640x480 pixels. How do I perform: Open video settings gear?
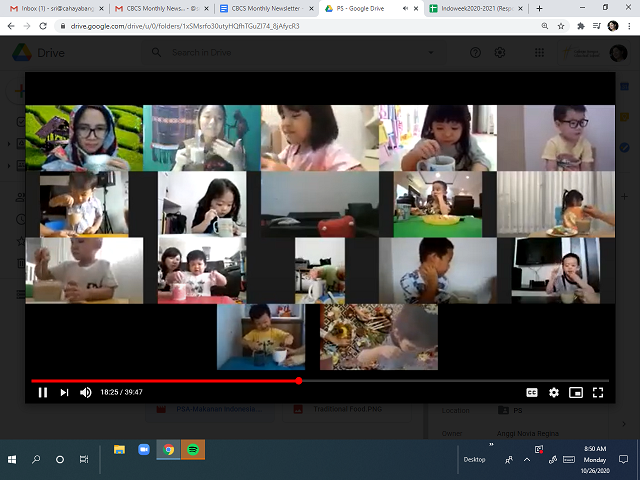[x=554, y=393]
